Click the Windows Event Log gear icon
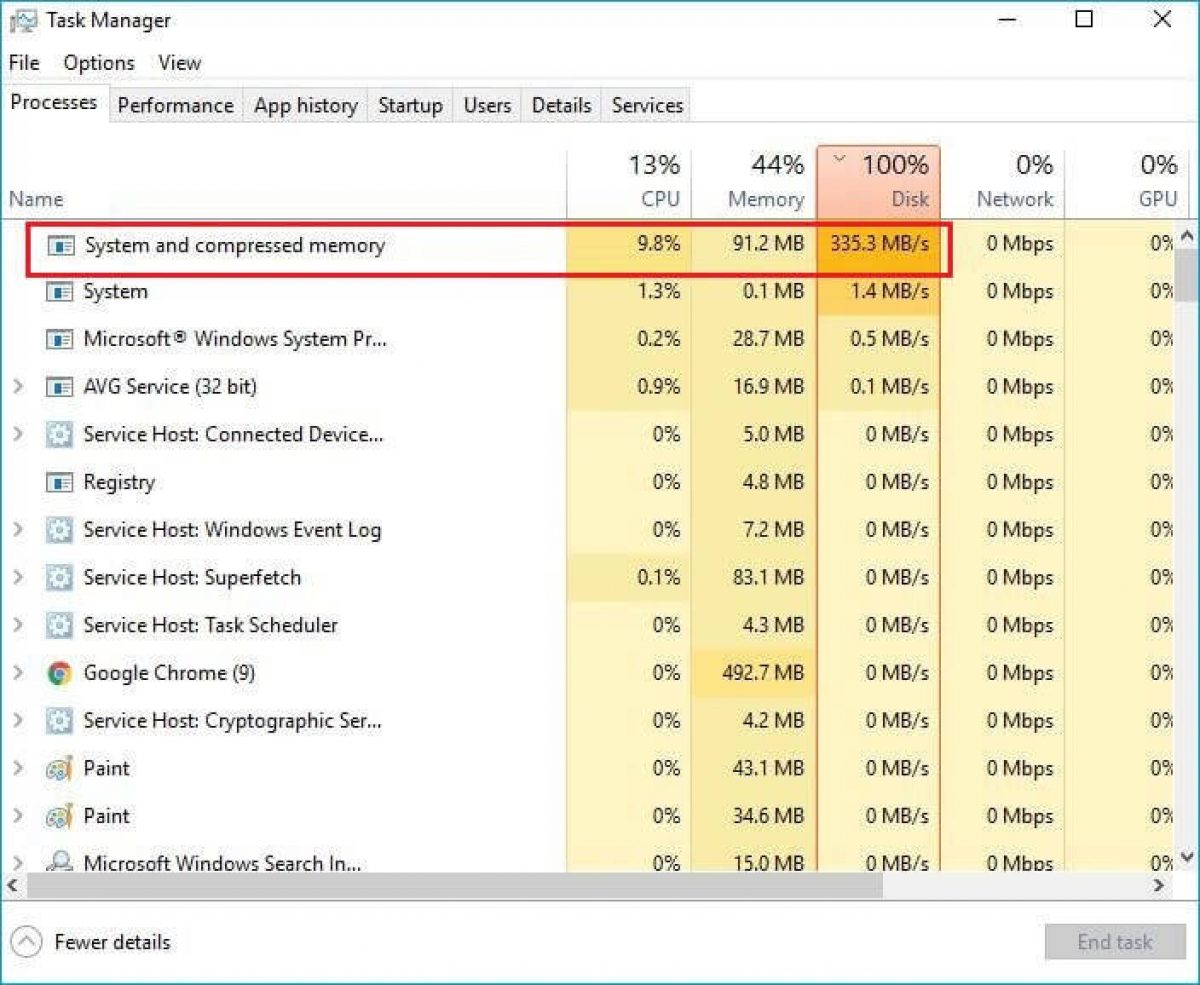Image resolution: width=1200 pixels, height=985 pixels. (x=60, y=530)
